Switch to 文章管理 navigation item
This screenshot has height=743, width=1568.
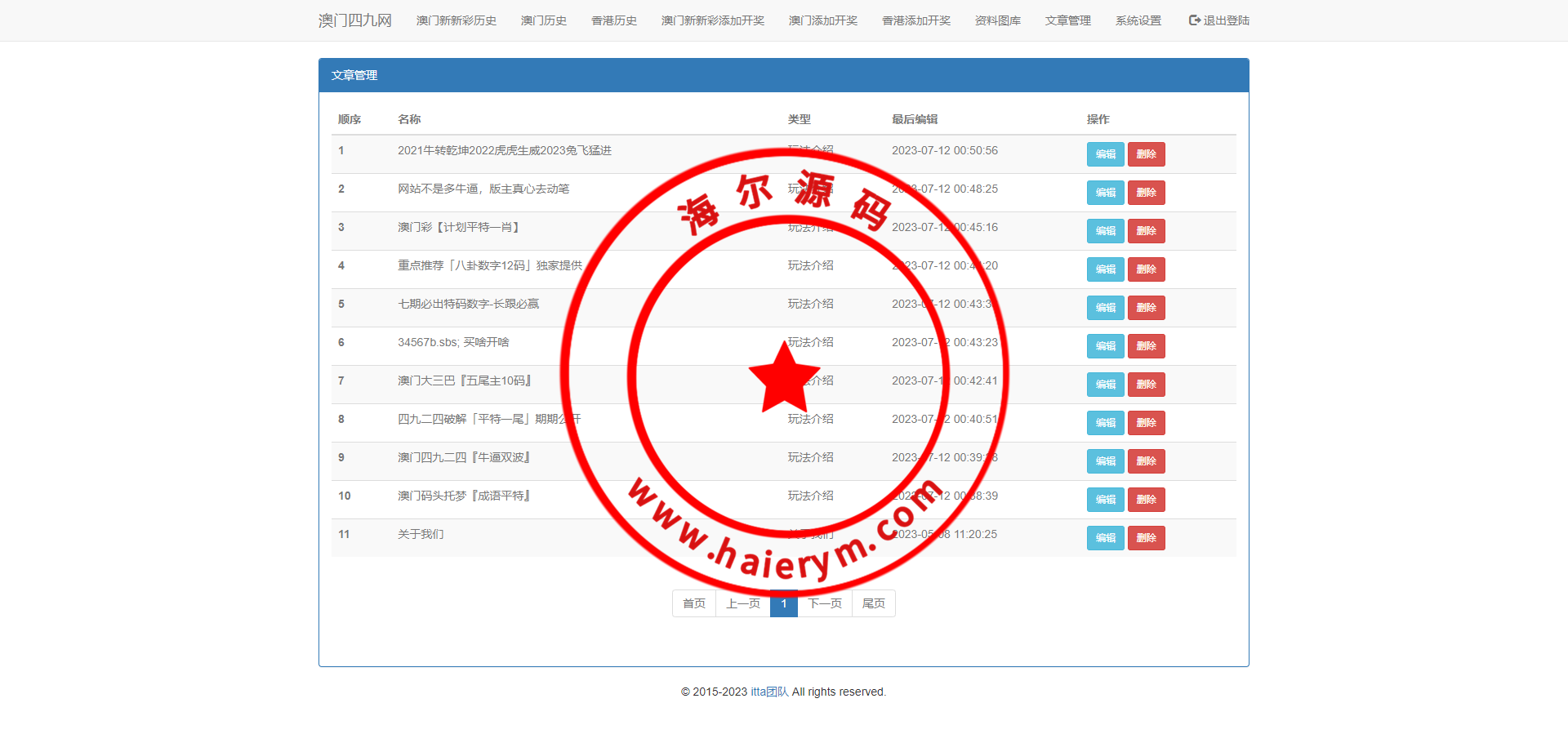[1067, 20]
